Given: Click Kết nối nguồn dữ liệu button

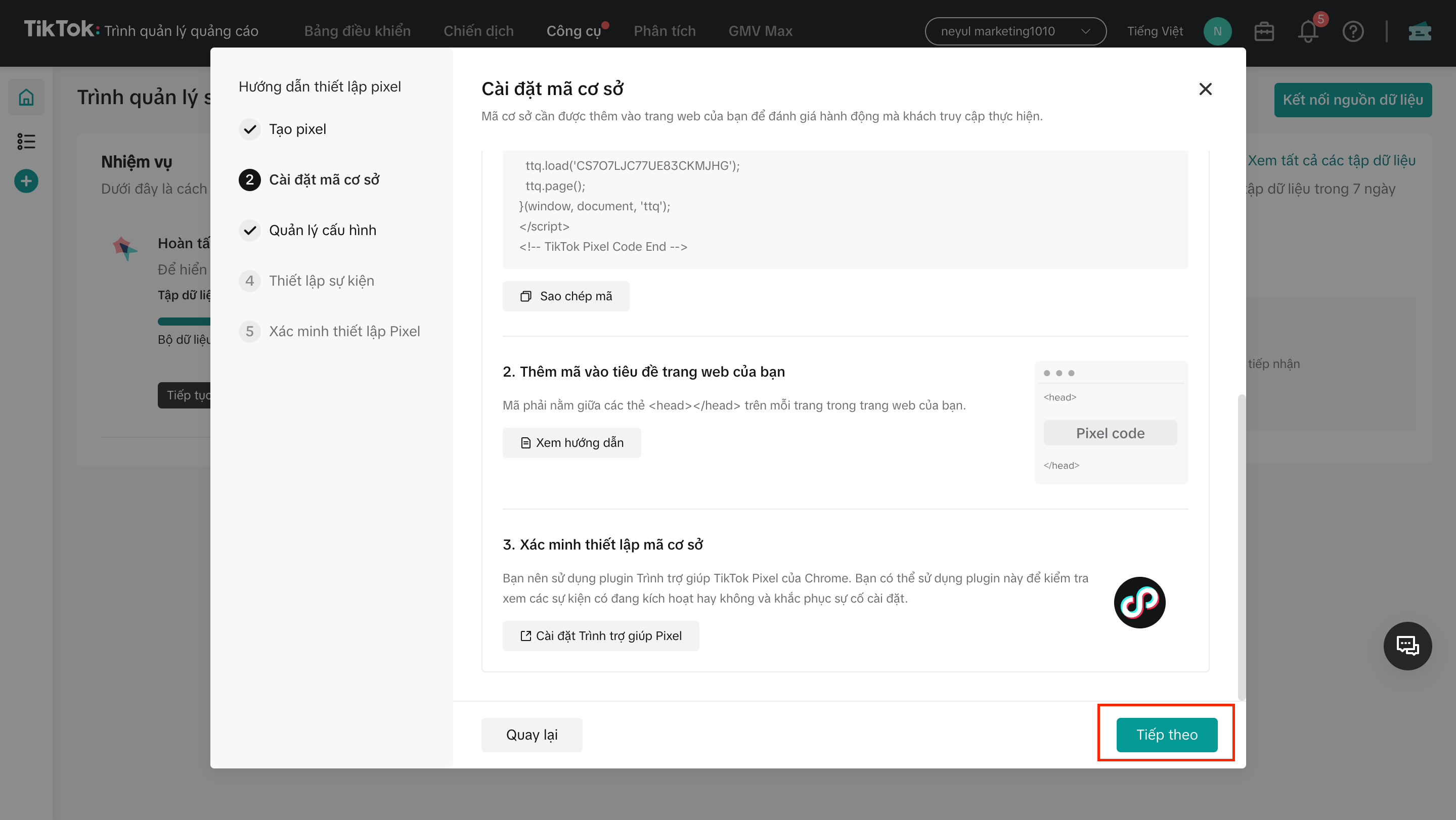Looking at the screenshot, I should click(1352, 100).
